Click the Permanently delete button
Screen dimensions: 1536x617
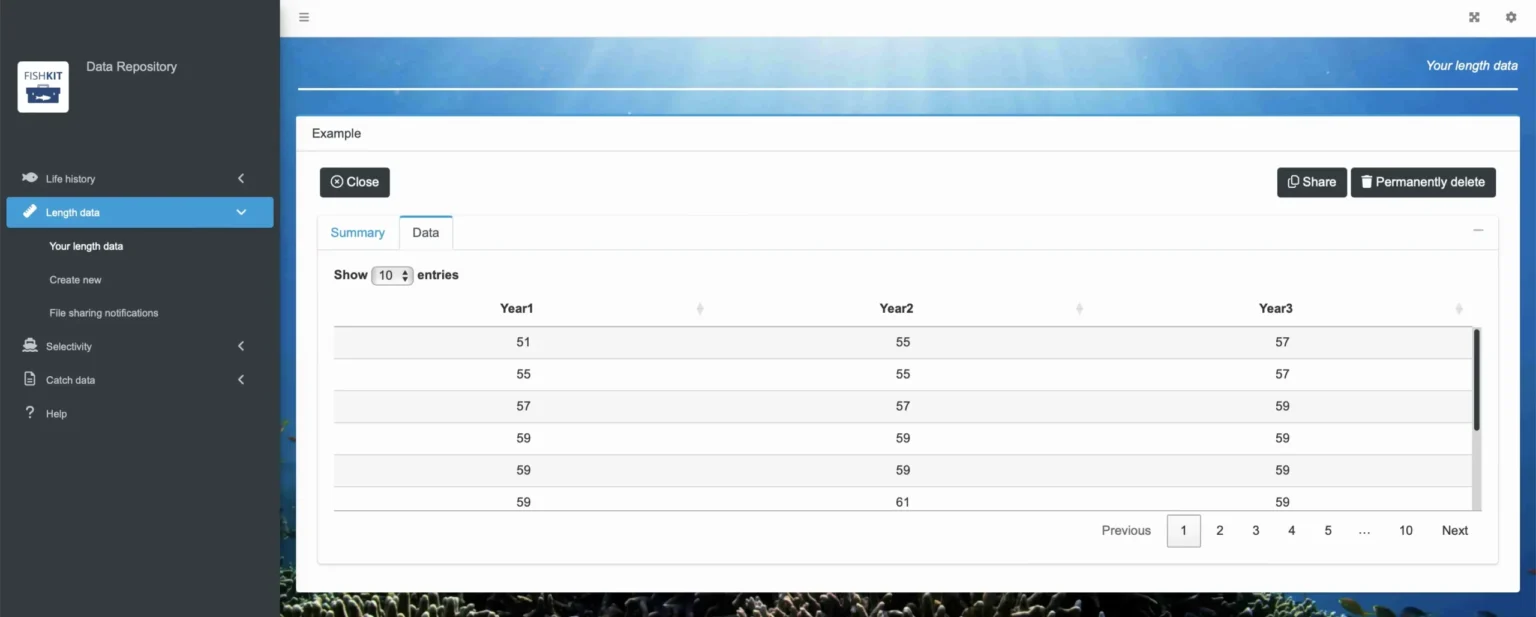click(x=1423, y=182)
